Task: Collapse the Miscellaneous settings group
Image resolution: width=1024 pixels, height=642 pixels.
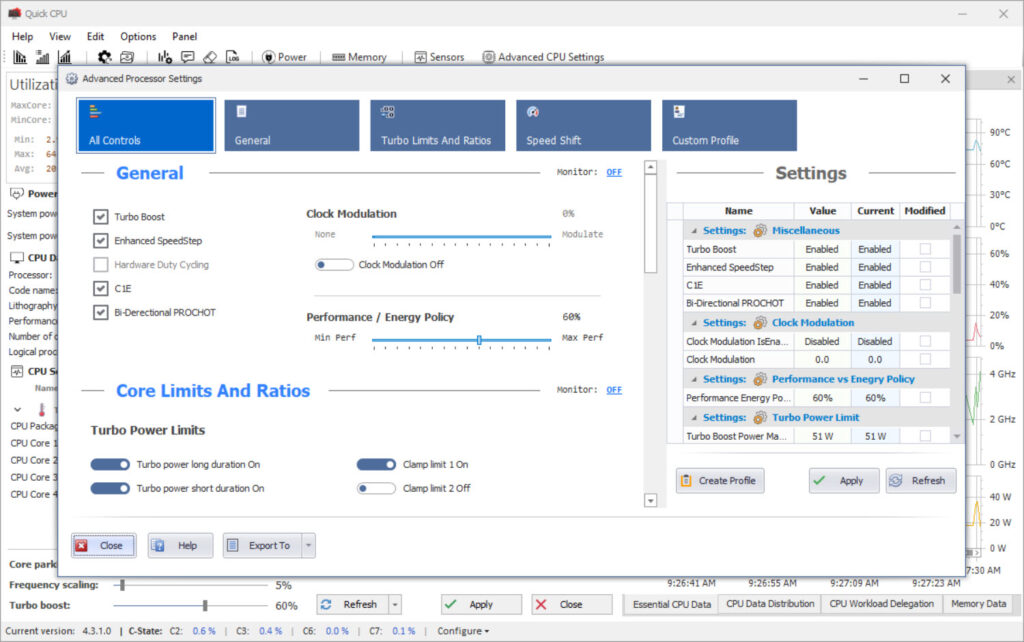Action: point(694,231)
